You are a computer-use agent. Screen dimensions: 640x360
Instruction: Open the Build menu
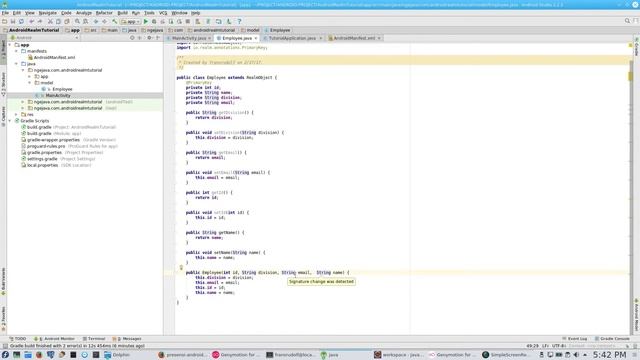click(122, 13)
